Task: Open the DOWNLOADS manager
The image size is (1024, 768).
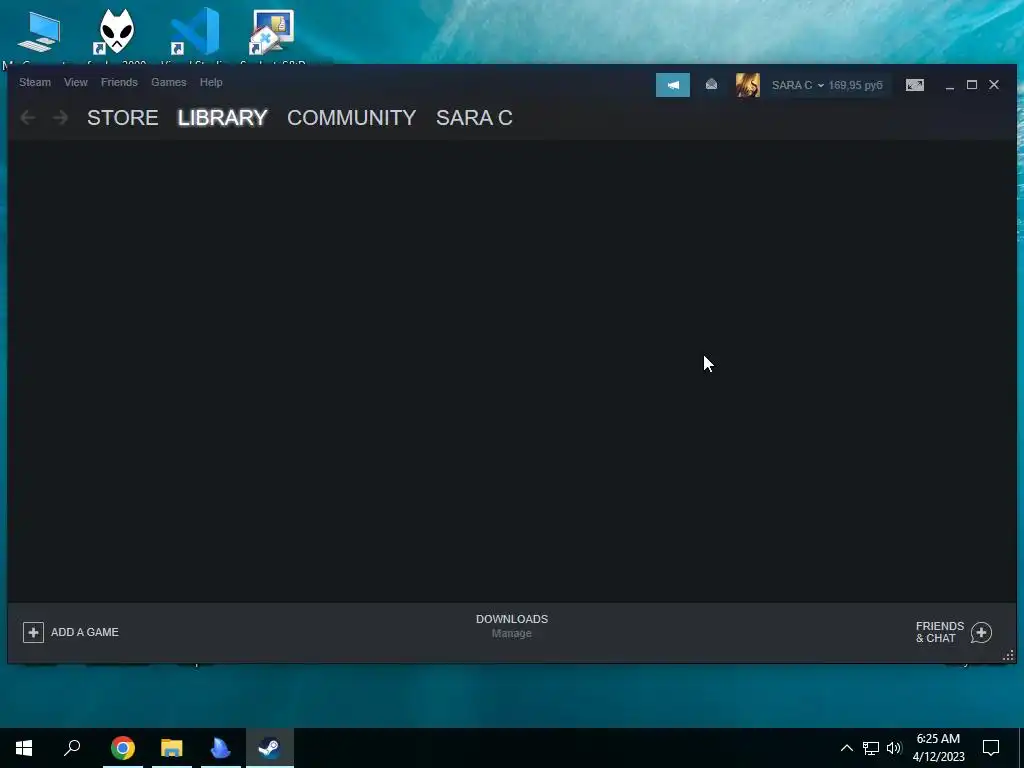Action: (x=512, y=619)
